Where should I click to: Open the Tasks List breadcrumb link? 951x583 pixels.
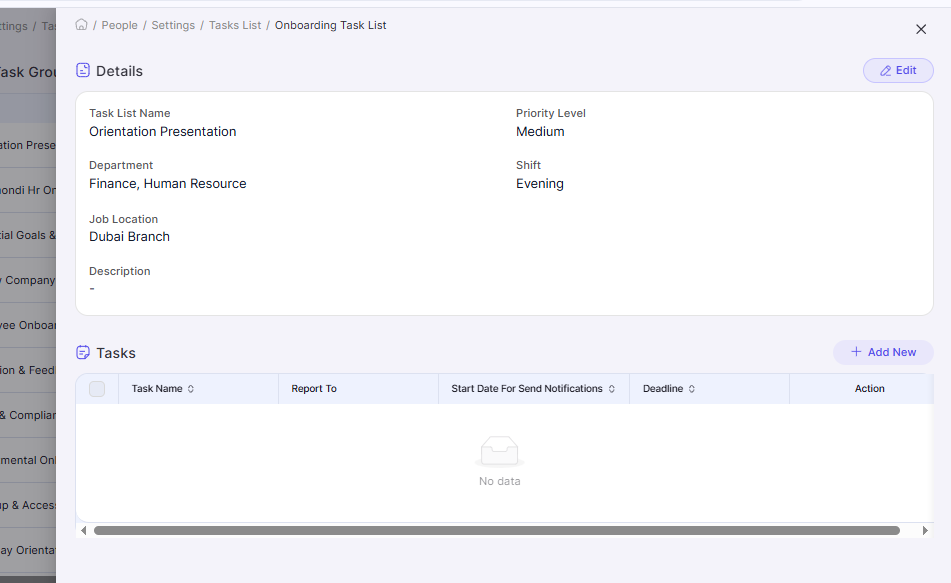pos(234,25)
